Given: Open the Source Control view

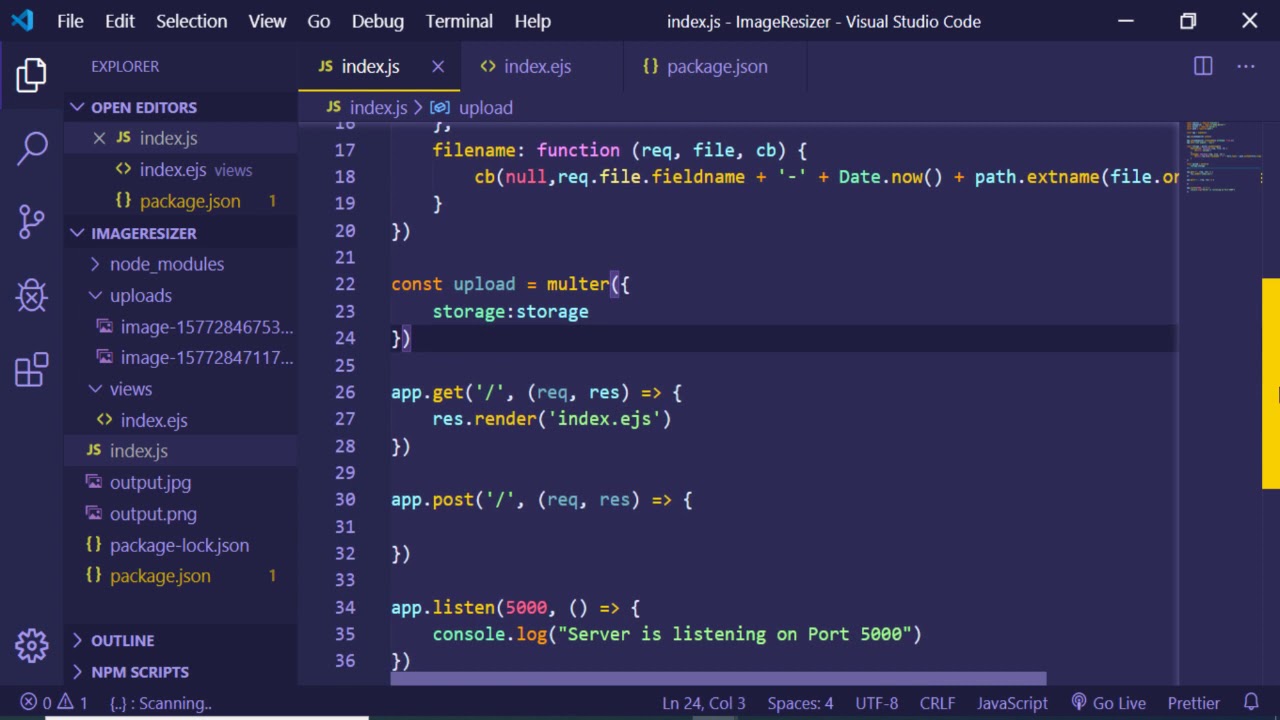Looking at the screenshot, I should coord(32,221).
